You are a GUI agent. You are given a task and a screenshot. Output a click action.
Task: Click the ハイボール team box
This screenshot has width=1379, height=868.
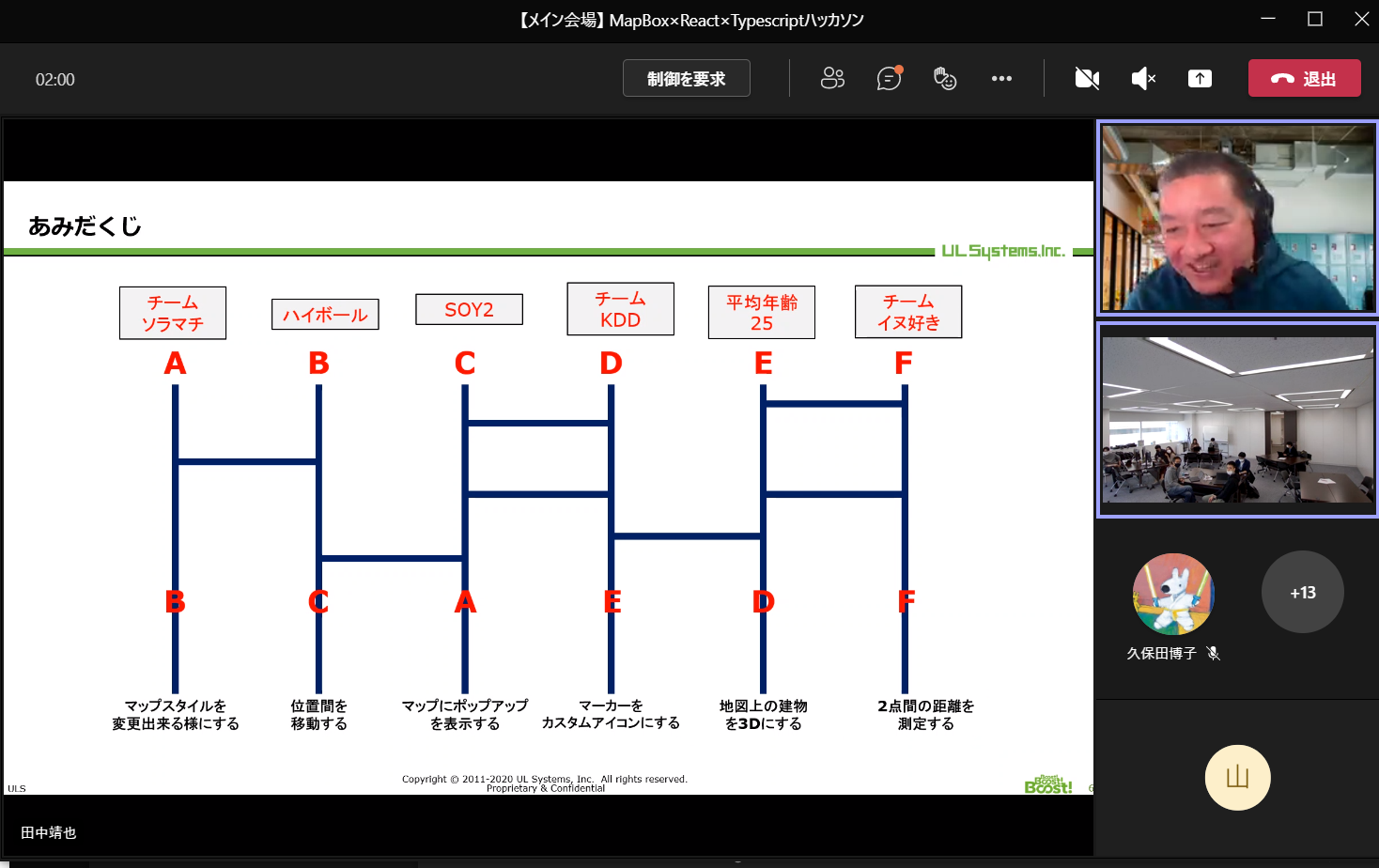(325, 315)
